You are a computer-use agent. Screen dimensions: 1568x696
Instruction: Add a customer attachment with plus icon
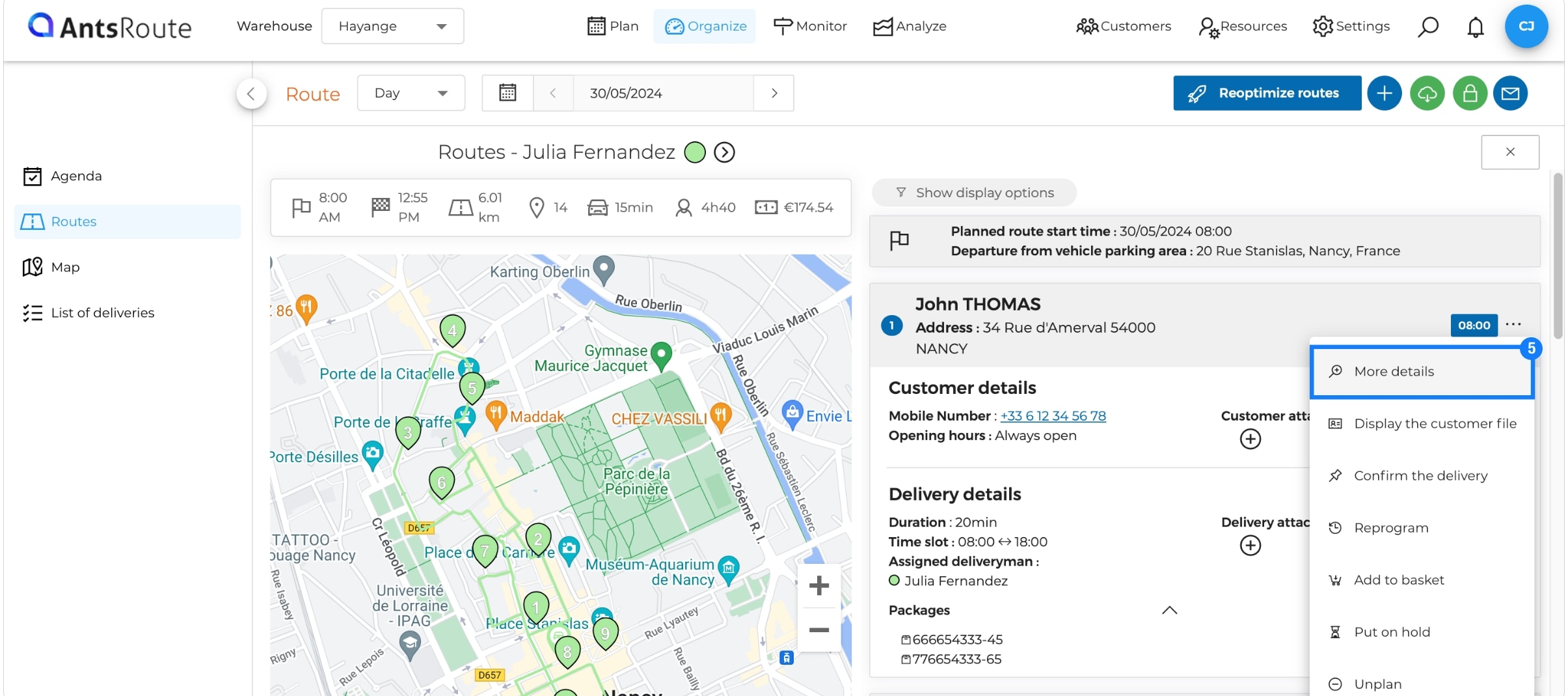(x=1250, y=439)
